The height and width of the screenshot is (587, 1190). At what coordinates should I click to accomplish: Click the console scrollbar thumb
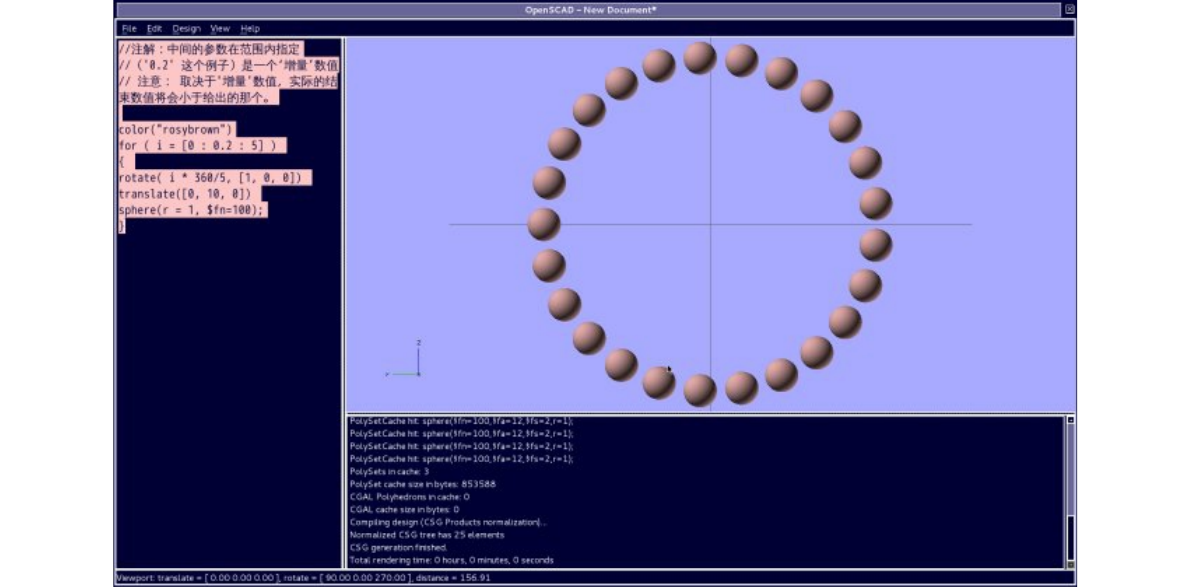click(1071, 538)
